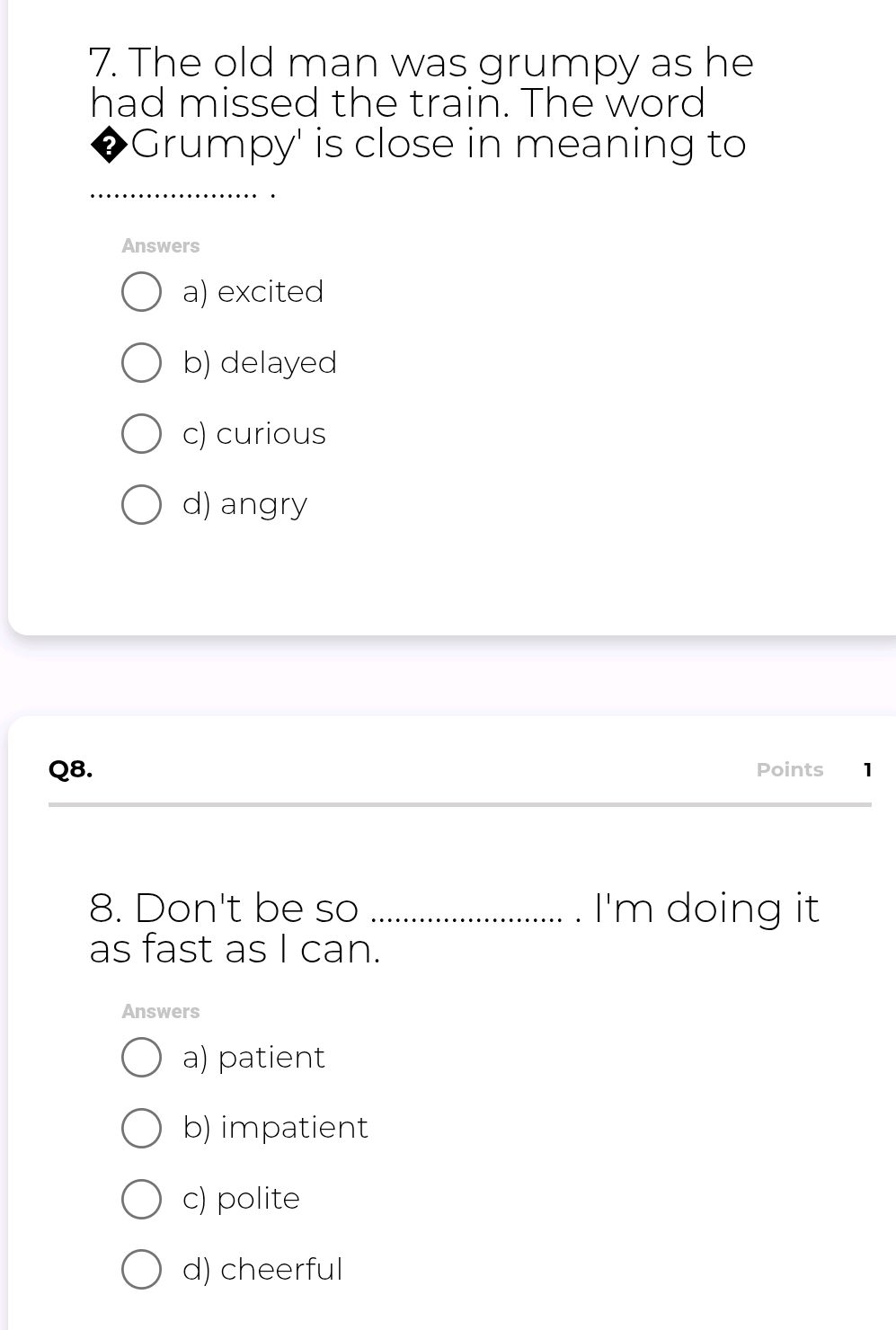Select the 'a) excited' radio option
Viewport: 896px width, 1330px height.
point(141,293)
